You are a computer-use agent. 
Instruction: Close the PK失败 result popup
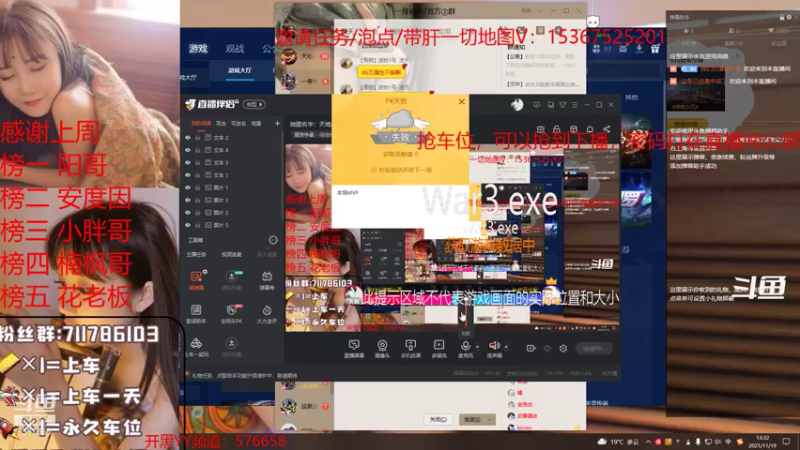click(x=462, y=102)
